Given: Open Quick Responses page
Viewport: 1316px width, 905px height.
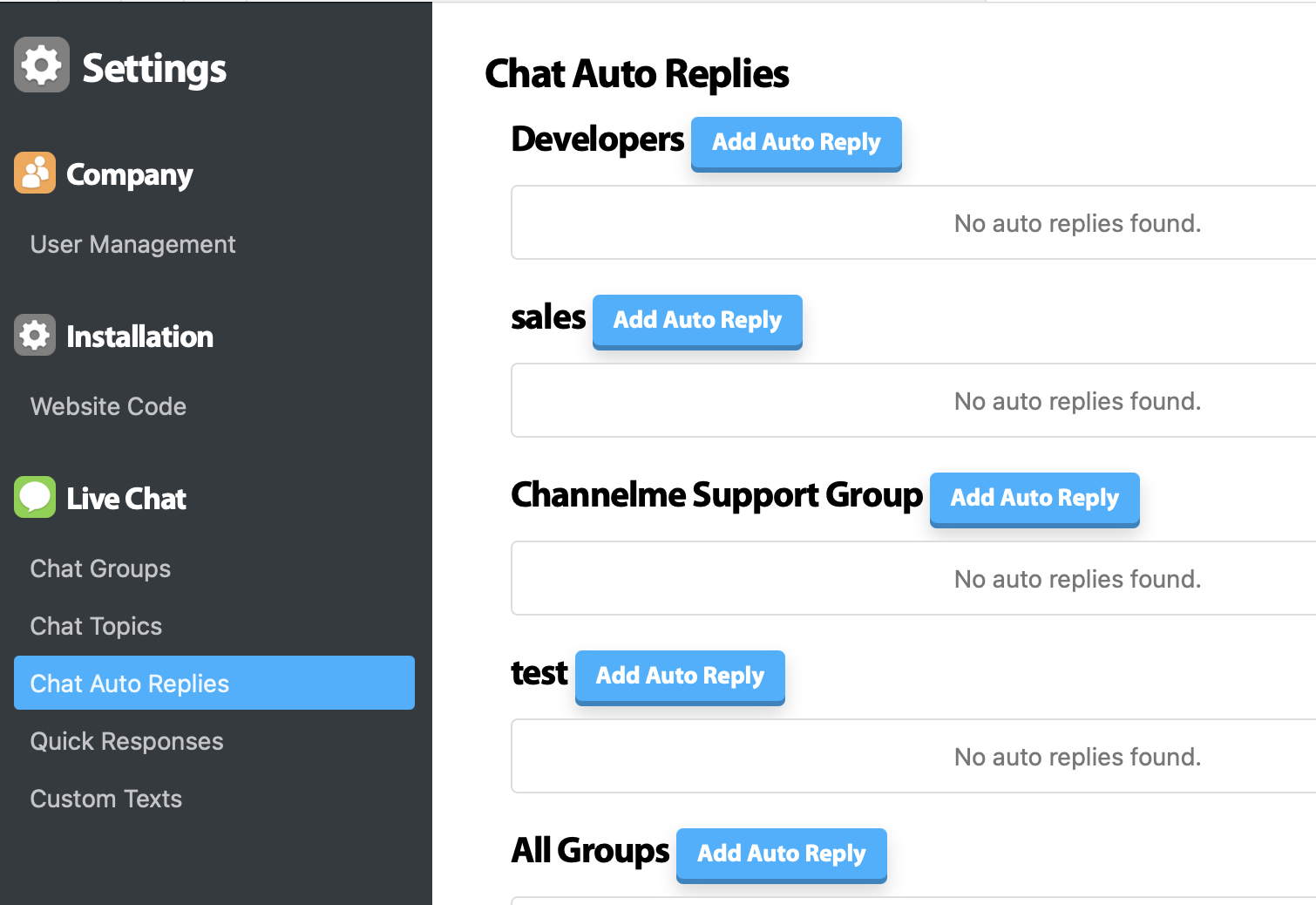Looking at the screenshot, I should click(126, 741).
